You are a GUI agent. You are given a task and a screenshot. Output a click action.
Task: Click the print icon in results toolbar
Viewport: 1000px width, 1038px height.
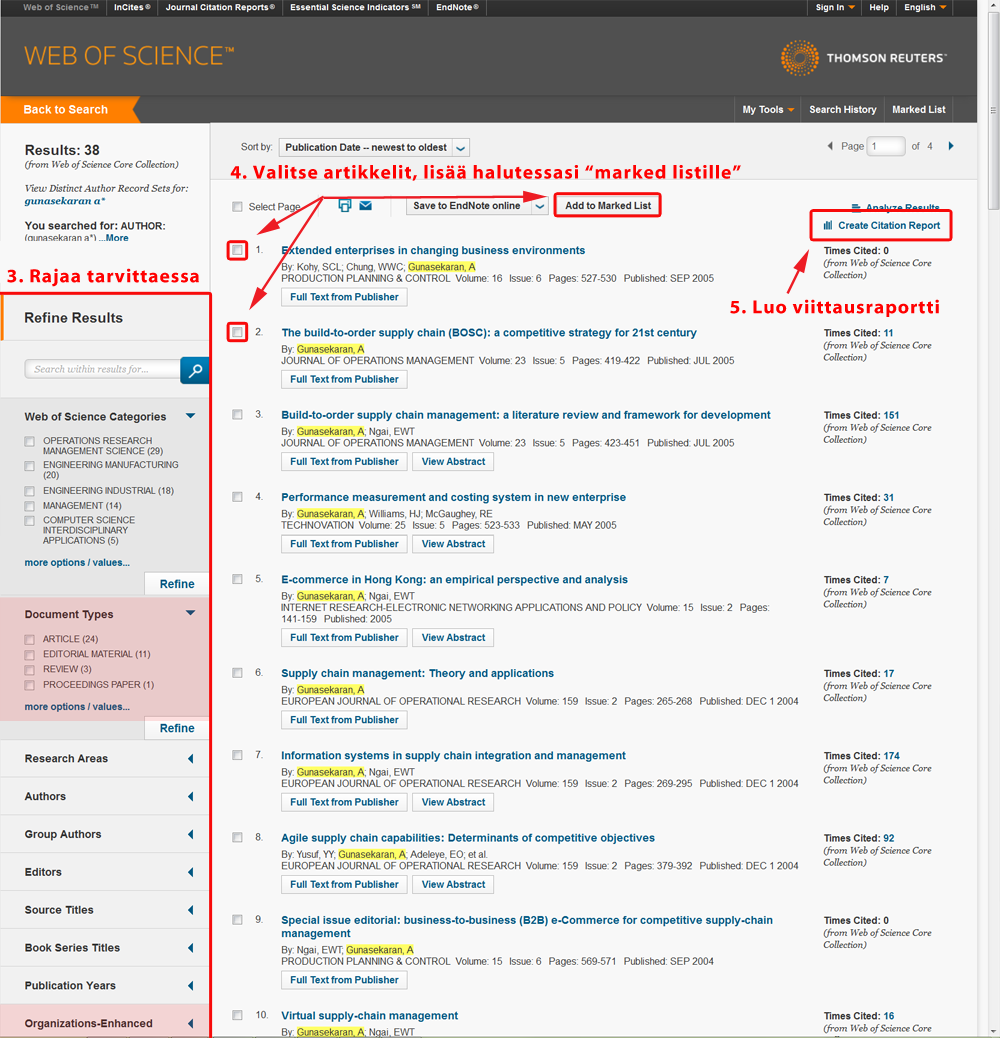tap(344, 205)
